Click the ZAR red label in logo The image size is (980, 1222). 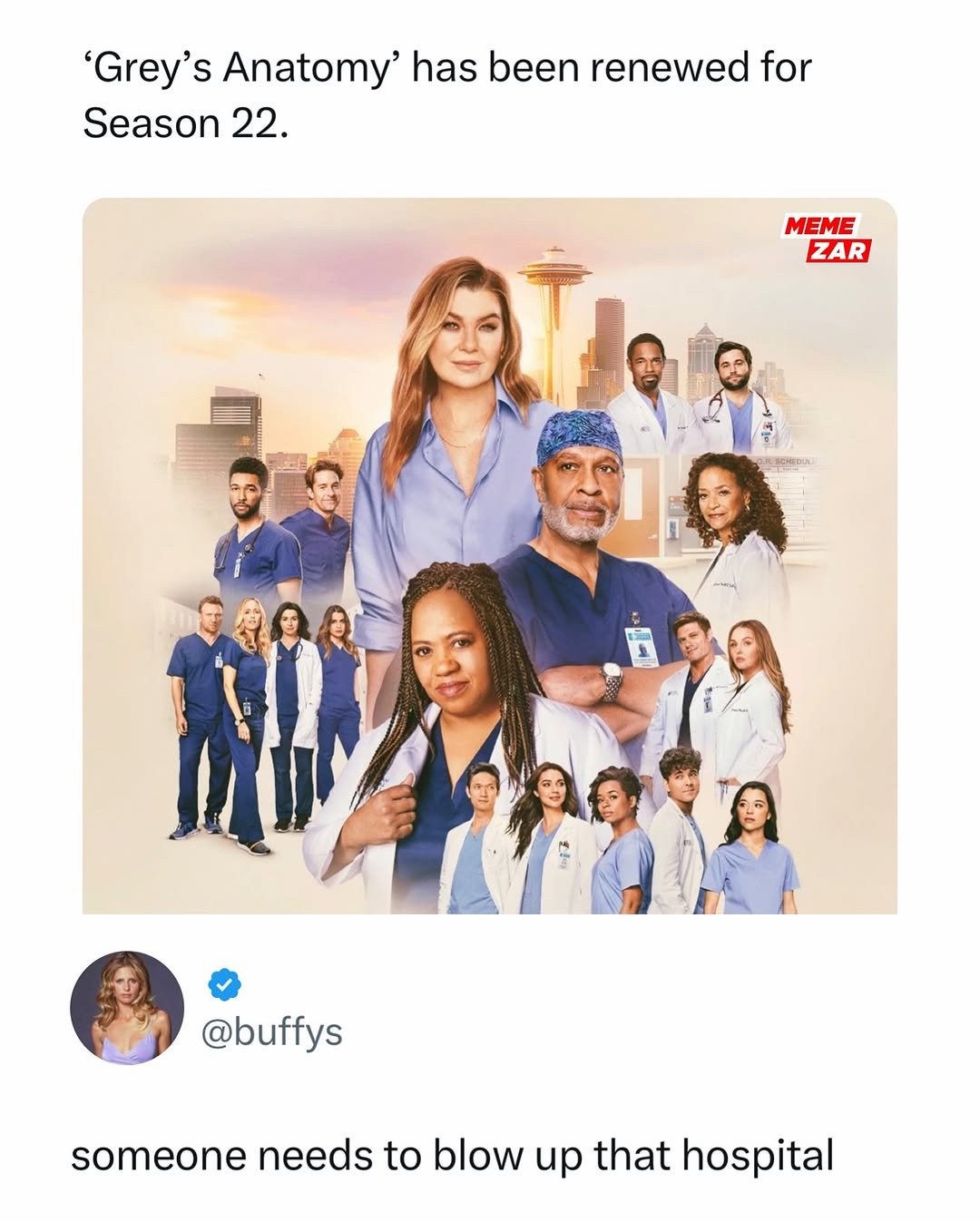[838, 251]
